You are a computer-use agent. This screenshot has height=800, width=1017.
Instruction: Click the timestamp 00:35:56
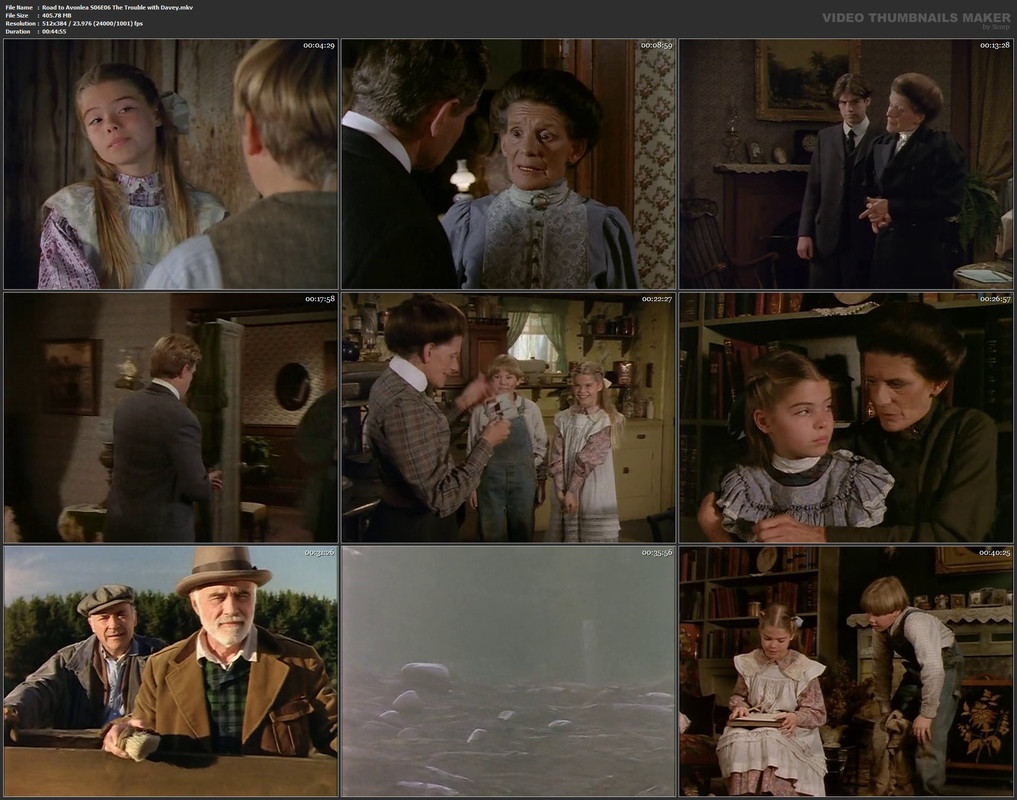click(656, 553)
